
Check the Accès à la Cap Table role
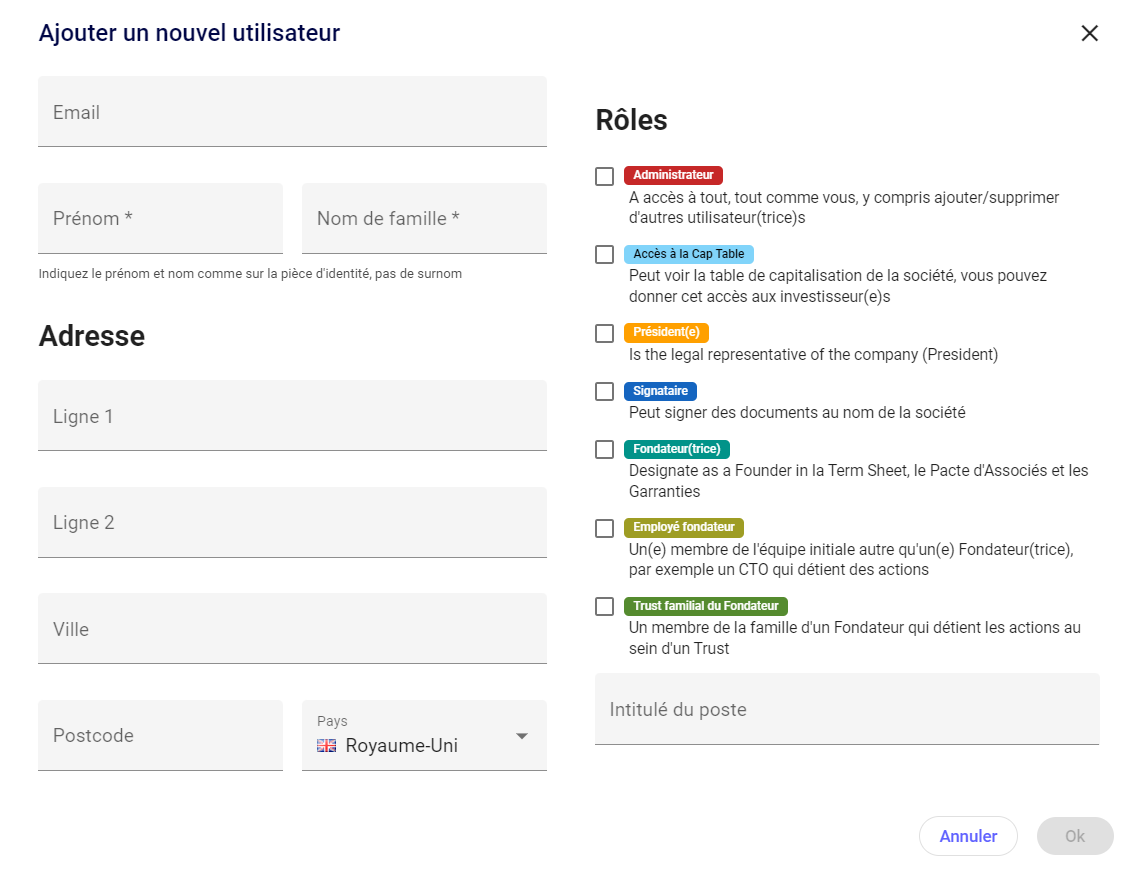pos(604,254)
